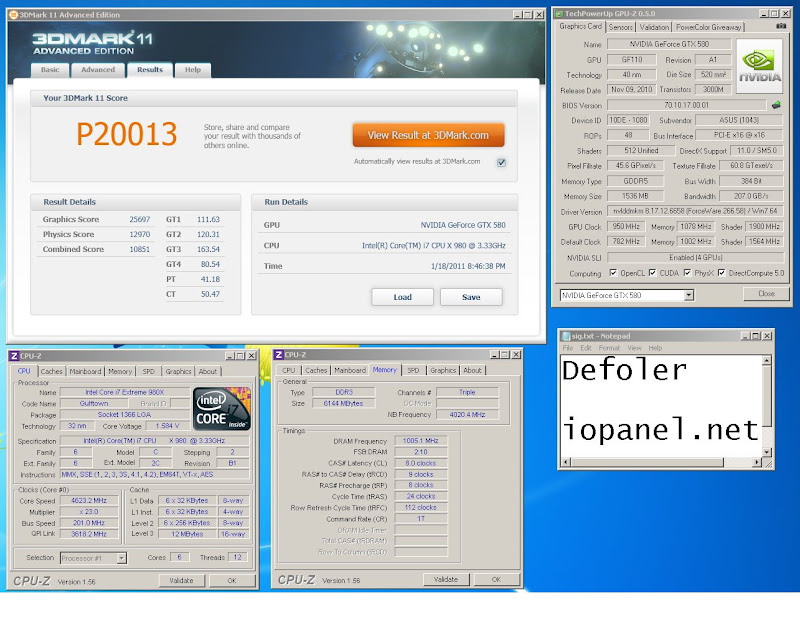Open the Basic tab in 3DMark 11
Viewport: 800px width, 618px height.
(x=50, y=70)
